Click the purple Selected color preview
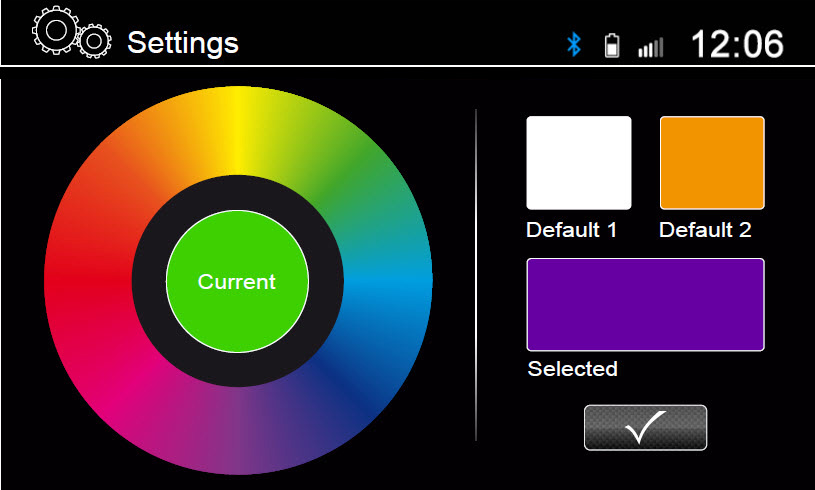 click(x=645, y=305)
